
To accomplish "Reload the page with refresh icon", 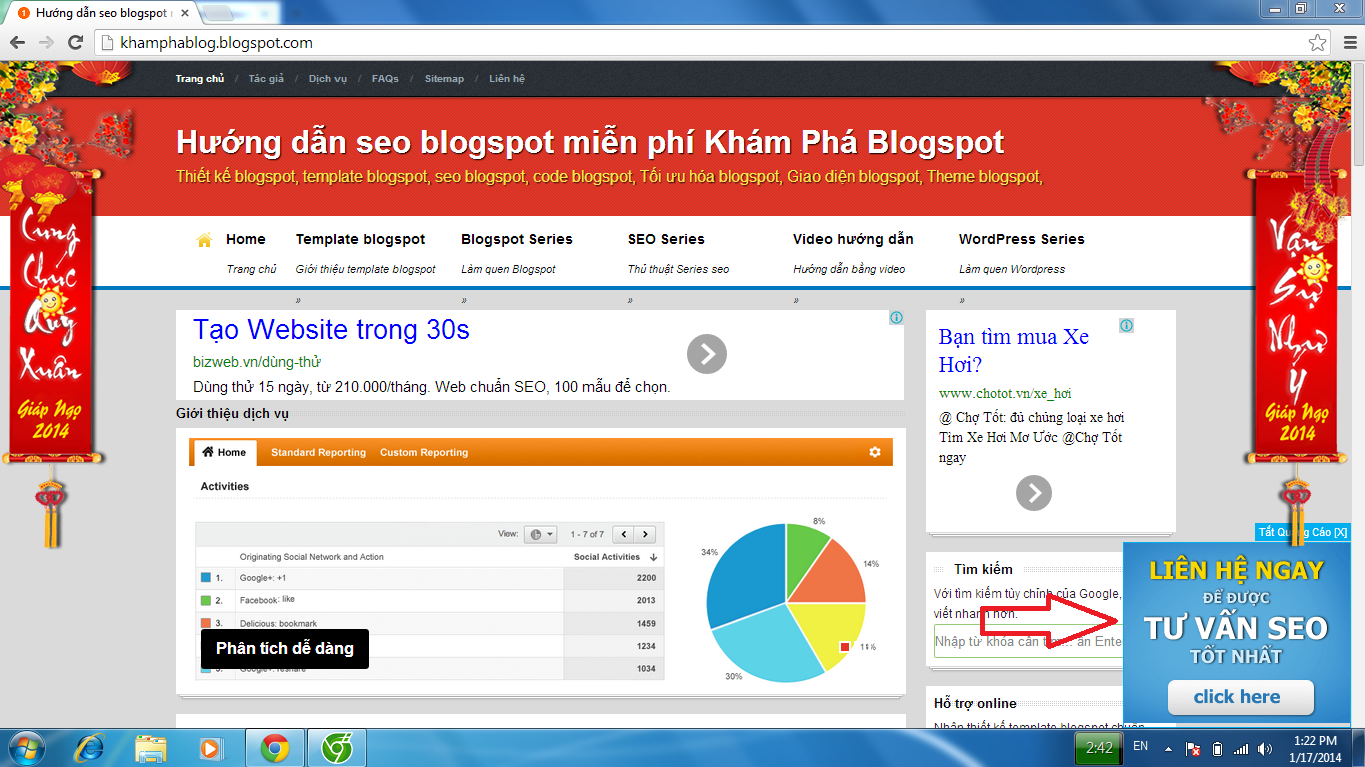I will pos(75,43).
